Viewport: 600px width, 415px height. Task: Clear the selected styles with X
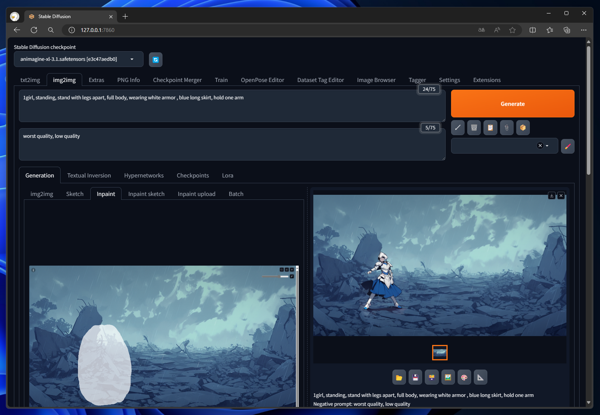pyautogui.click(x=540, y=146)
